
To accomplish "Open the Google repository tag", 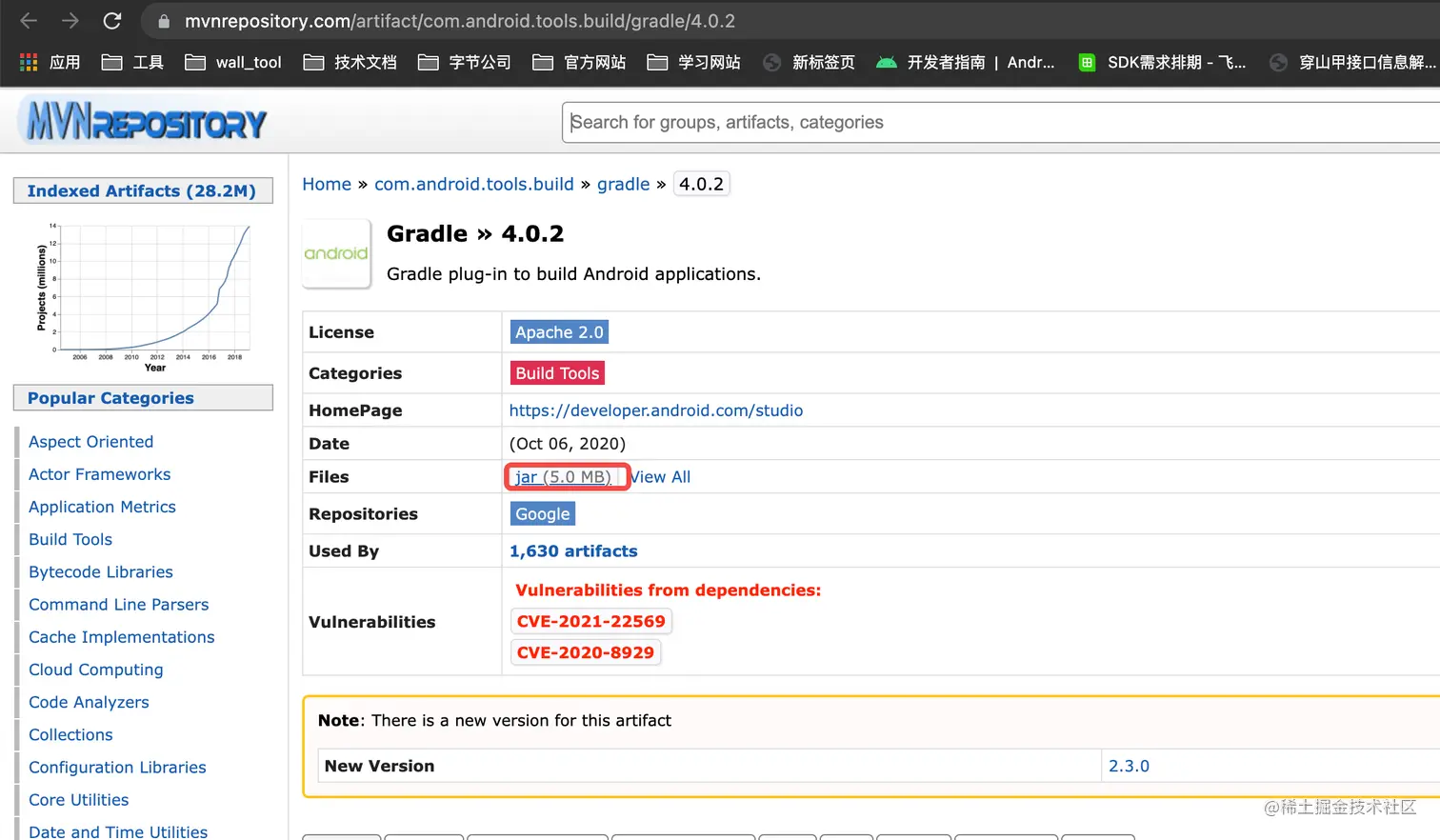I will pos(543,514).
